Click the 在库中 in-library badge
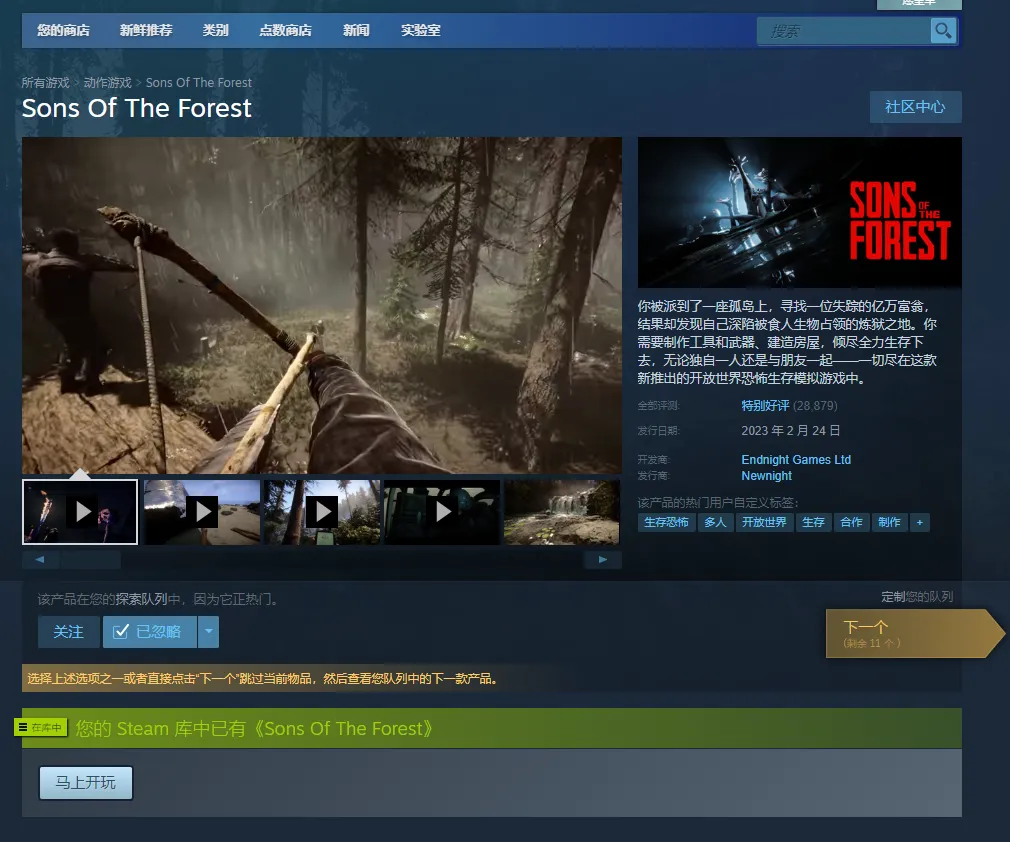 [x=41, y=727]
